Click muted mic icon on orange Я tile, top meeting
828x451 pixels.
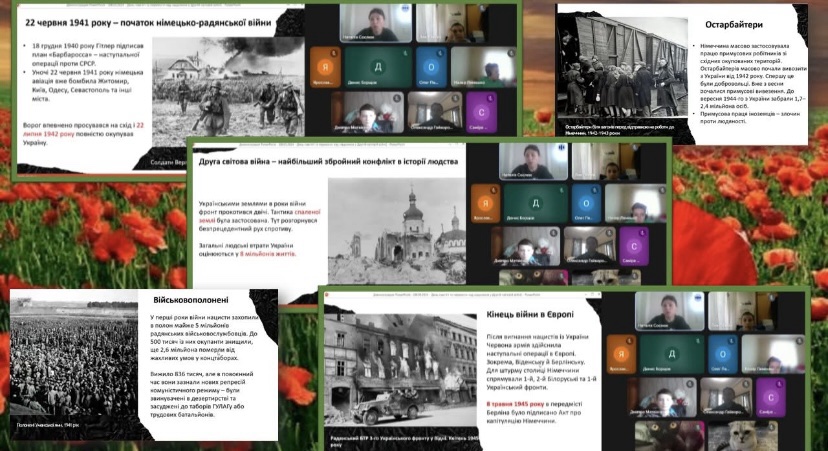tap(334, 53)
